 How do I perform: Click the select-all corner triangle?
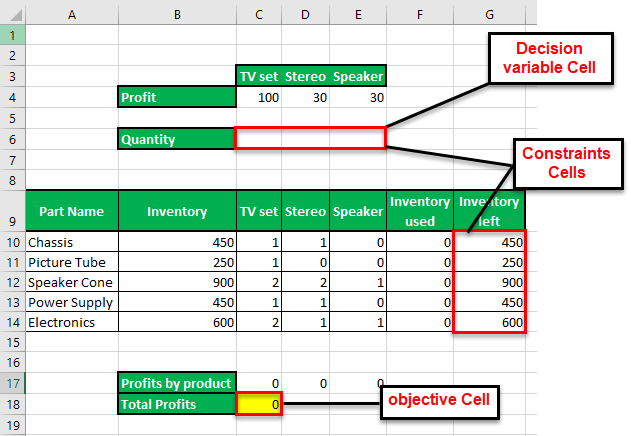tap(16, 16)
